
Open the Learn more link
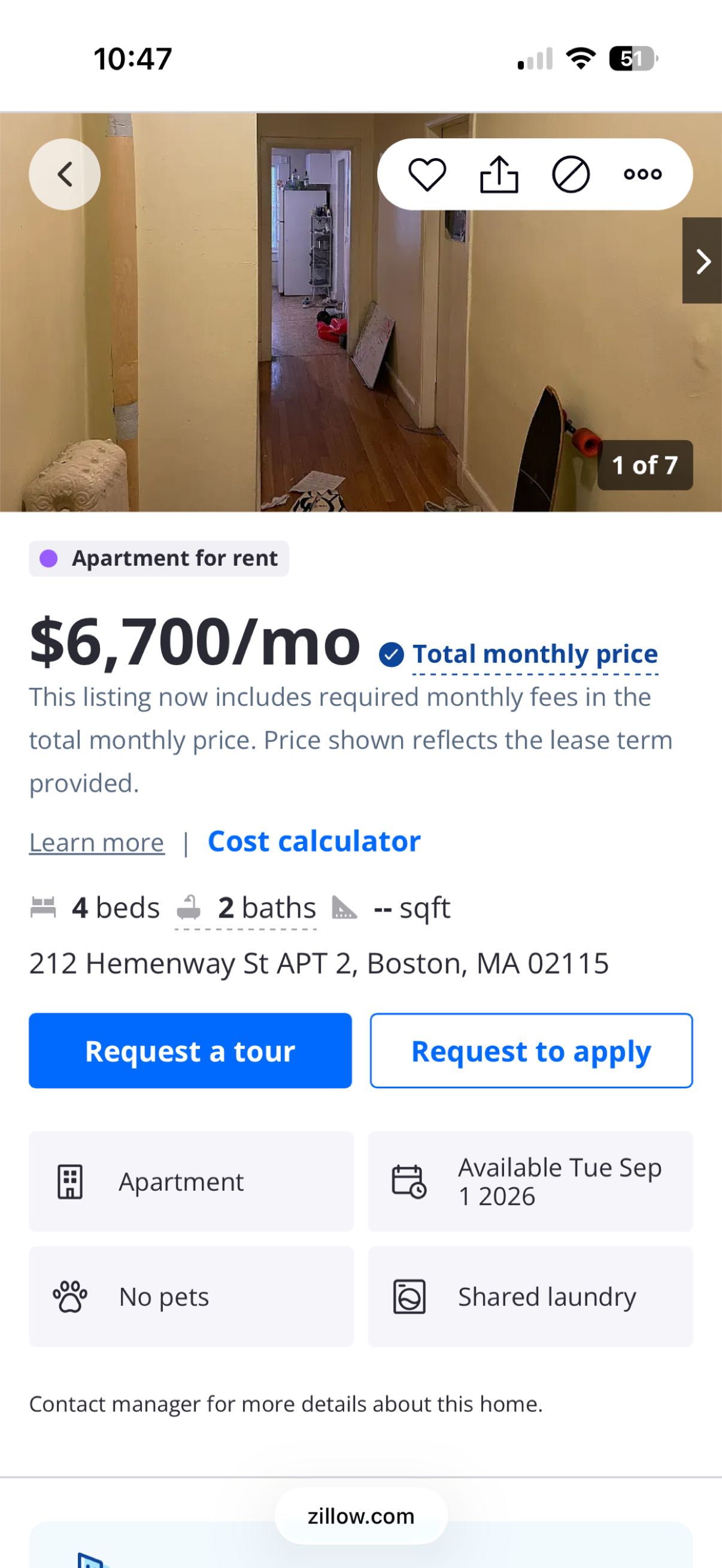pyautogui.click(x=97, y=842)
